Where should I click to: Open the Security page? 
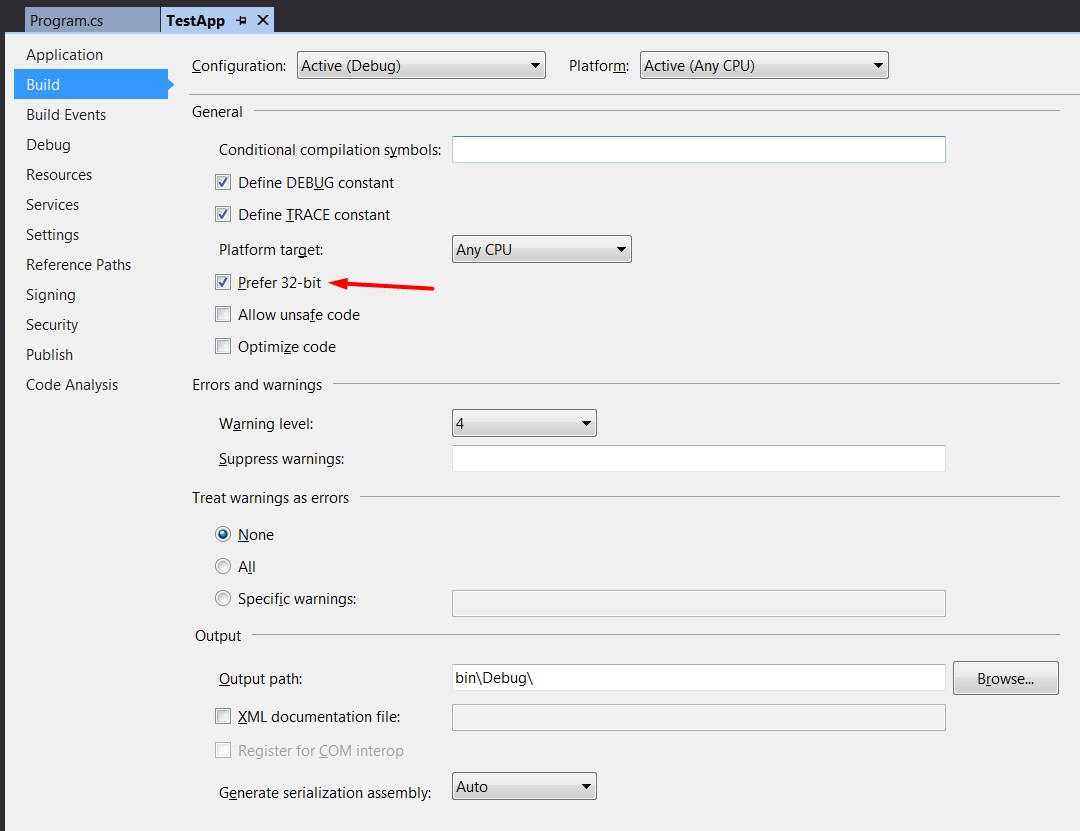(x=52, y=325)
